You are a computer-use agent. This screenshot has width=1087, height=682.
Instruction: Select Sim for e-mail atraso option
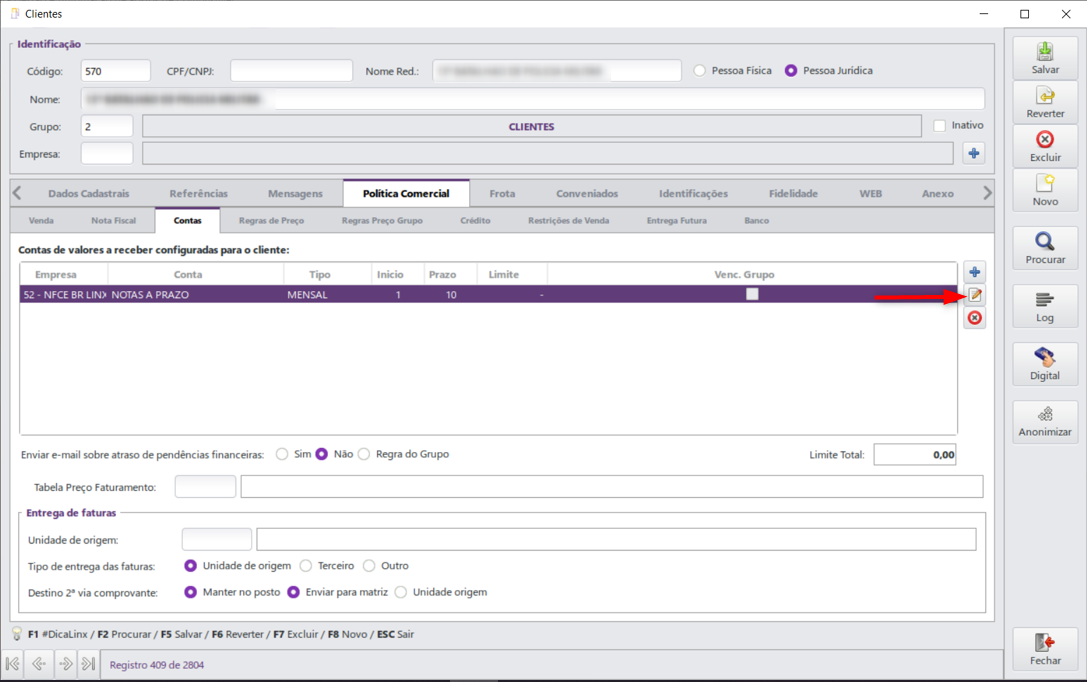coord(281,454)
